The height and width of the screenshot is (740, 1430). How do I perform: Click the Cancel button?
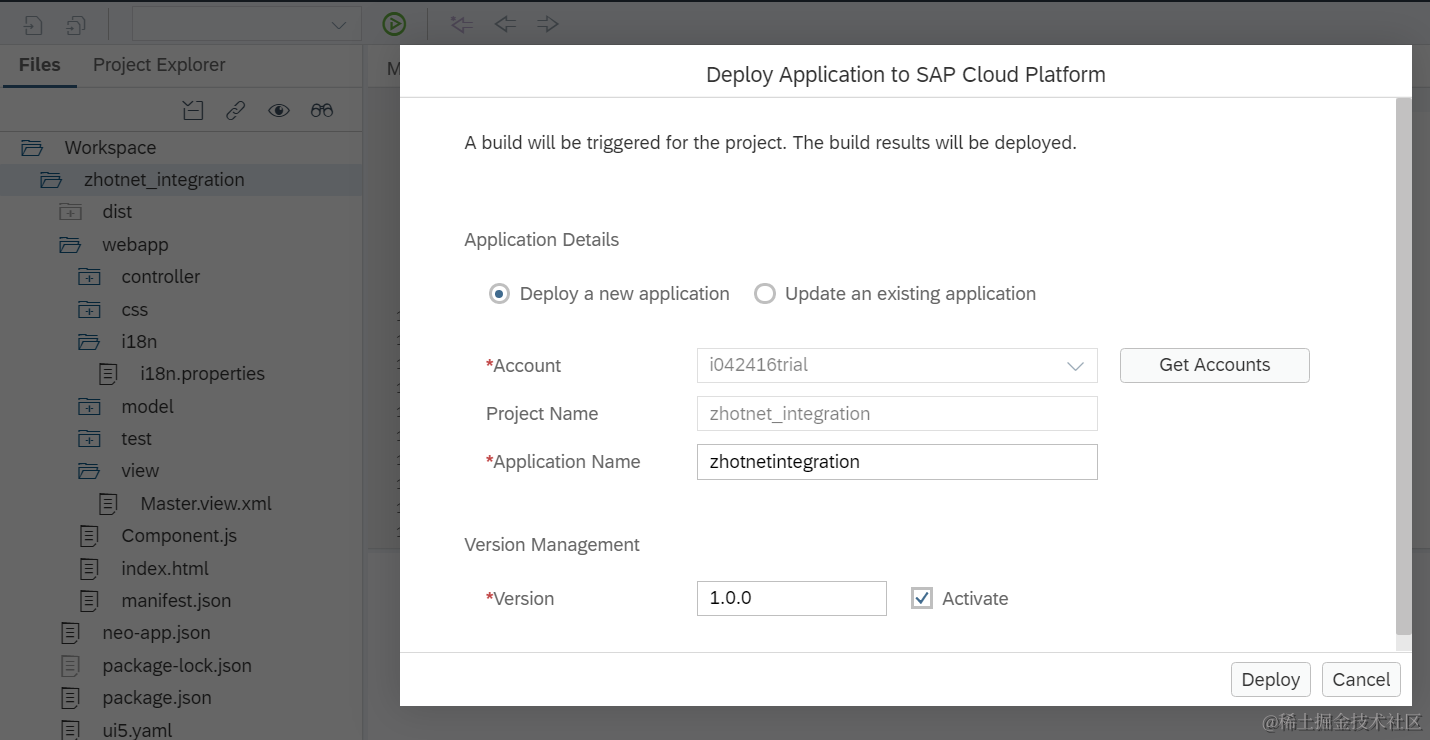1361,680
